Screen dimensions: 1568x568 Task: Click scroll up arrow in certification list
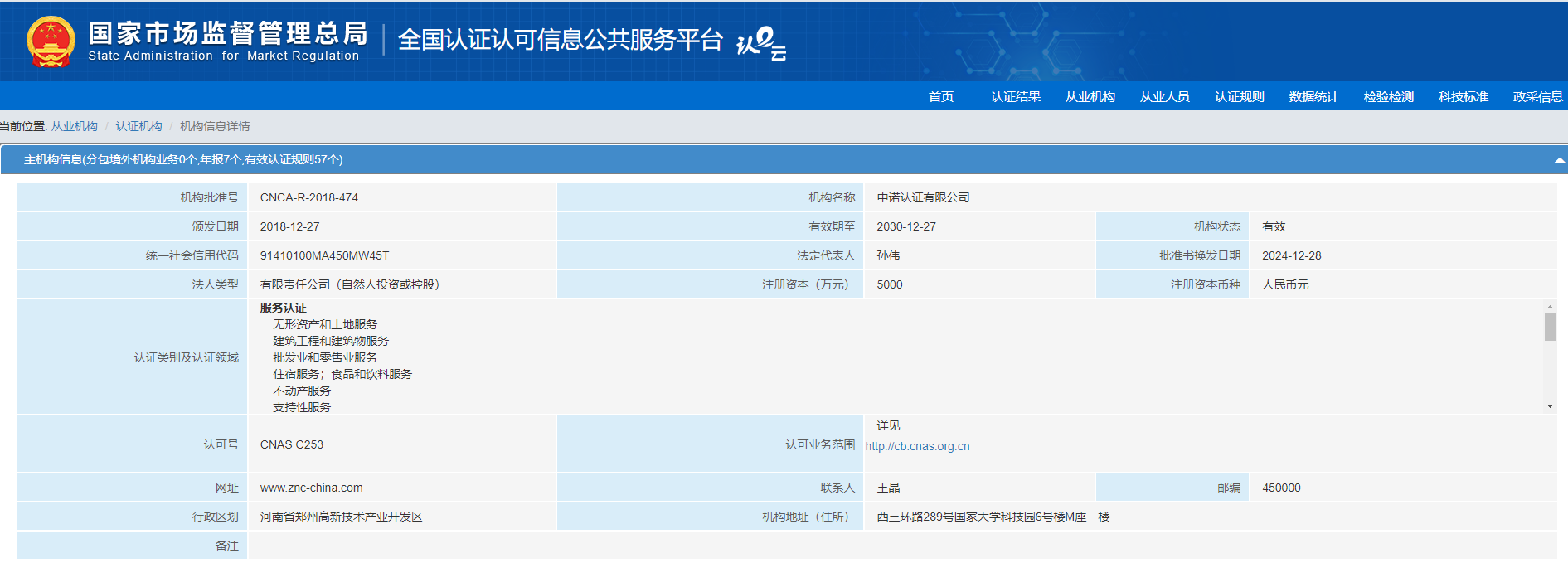pos(1550,307)
